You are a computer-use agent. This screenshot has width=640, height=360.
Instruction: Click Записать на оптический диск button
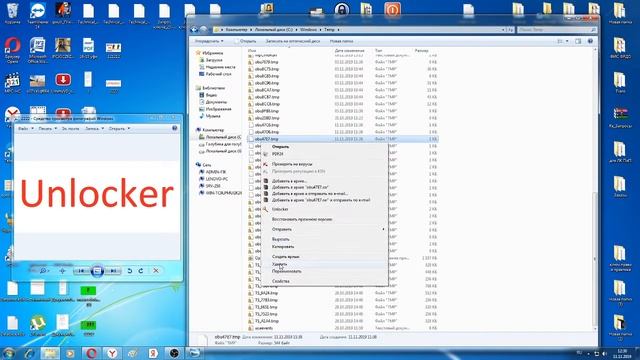click(293, 41)
